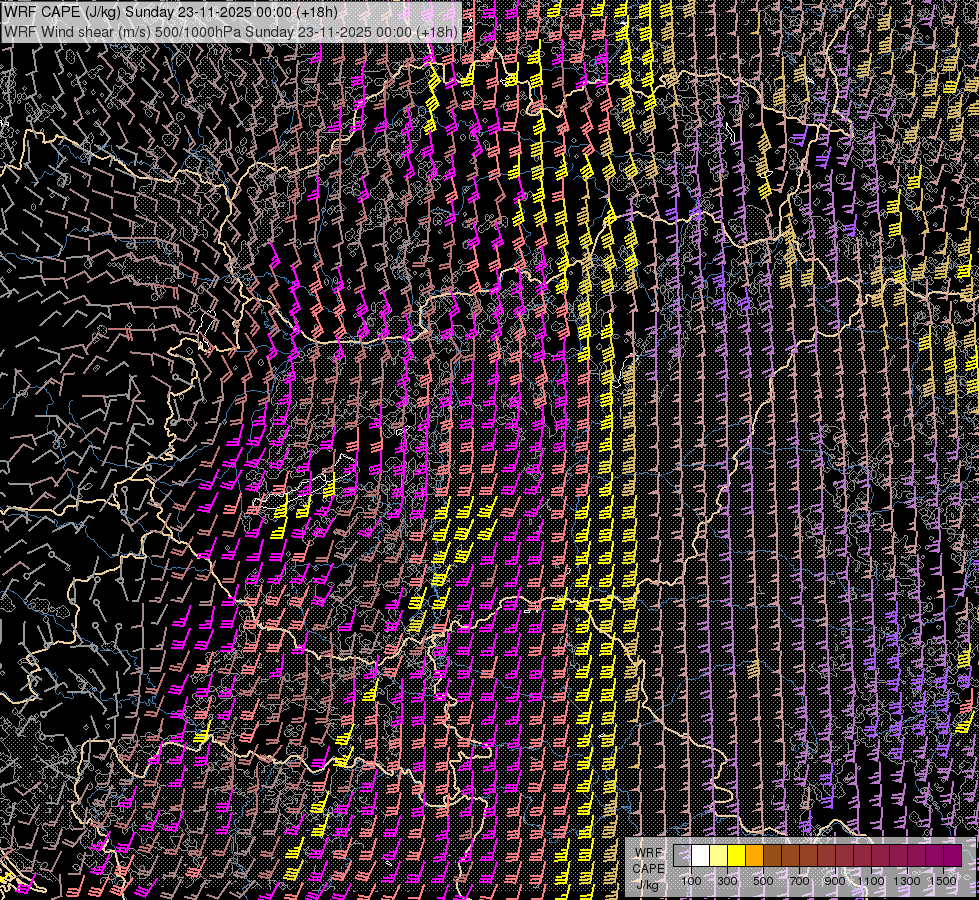The height and width of the screenshot is (900, 979).
Task: Click the 100 label on the legend
Action: point(691,881)
